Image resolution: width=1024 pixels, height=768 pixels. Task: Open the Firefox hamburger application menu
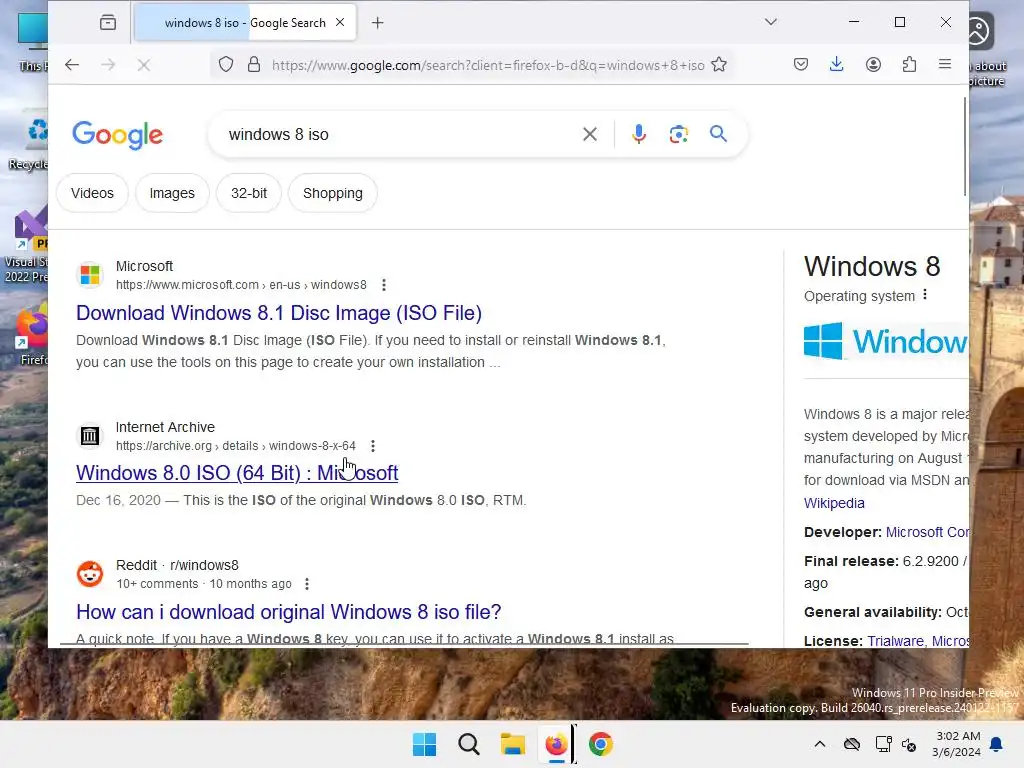[x=945, y=64]
